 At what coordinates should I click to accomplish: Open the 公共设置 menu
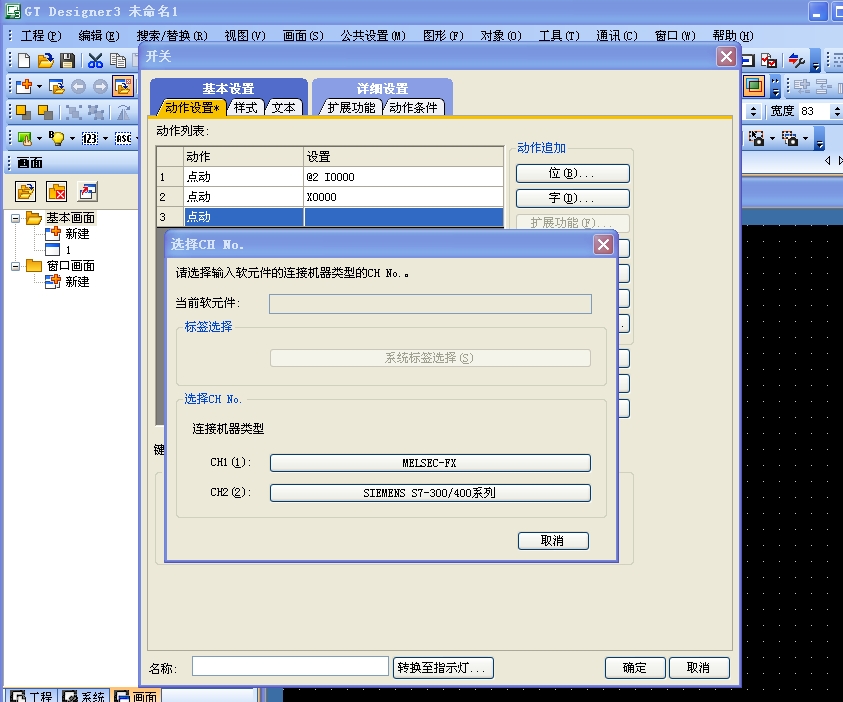[372, 36]
